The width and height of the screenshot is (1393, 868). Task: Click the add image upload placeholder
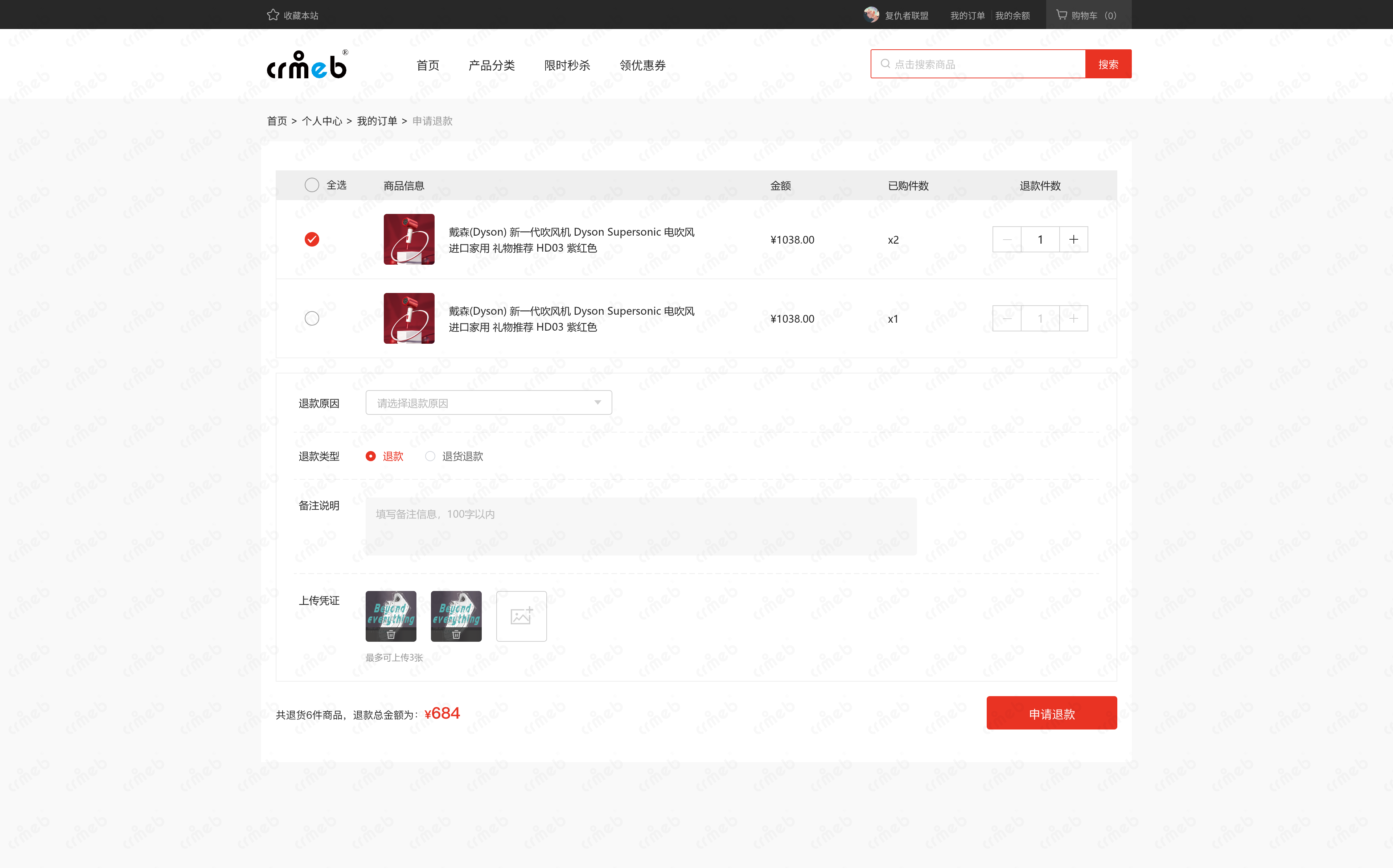tap(521, 616)
